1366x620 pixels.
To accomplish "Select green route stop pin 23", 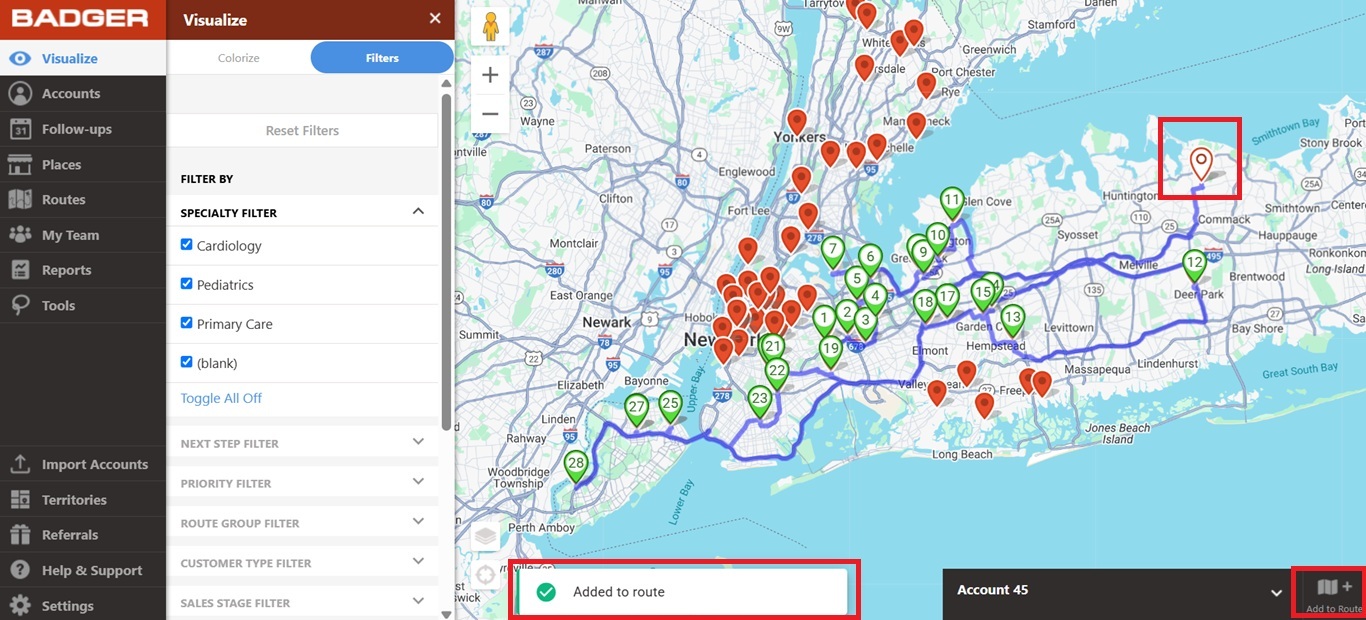I will click(759, 401).
